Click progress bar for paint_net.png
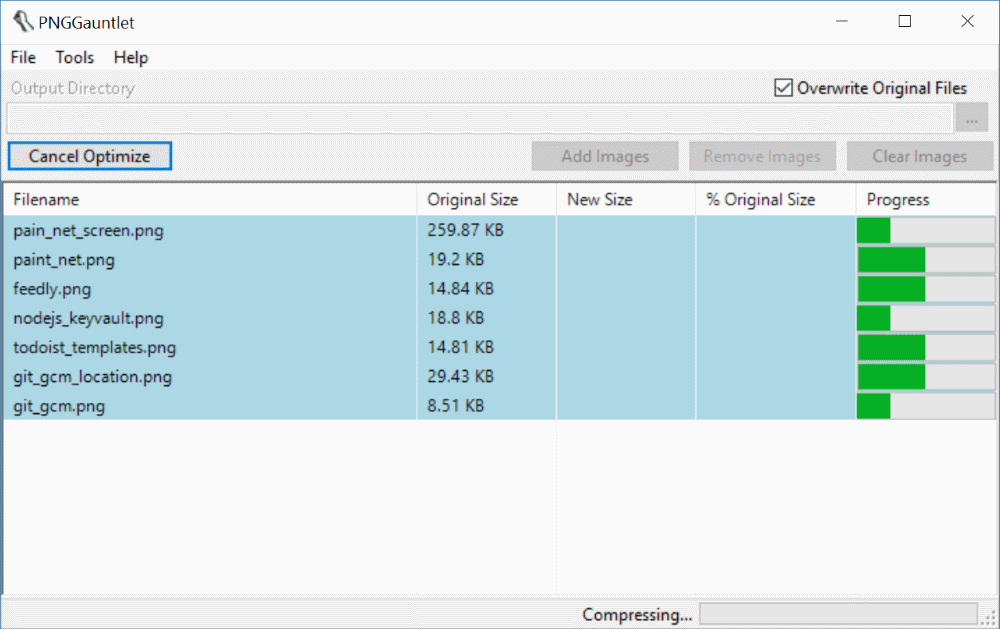1000x629 pixels. 926,260
